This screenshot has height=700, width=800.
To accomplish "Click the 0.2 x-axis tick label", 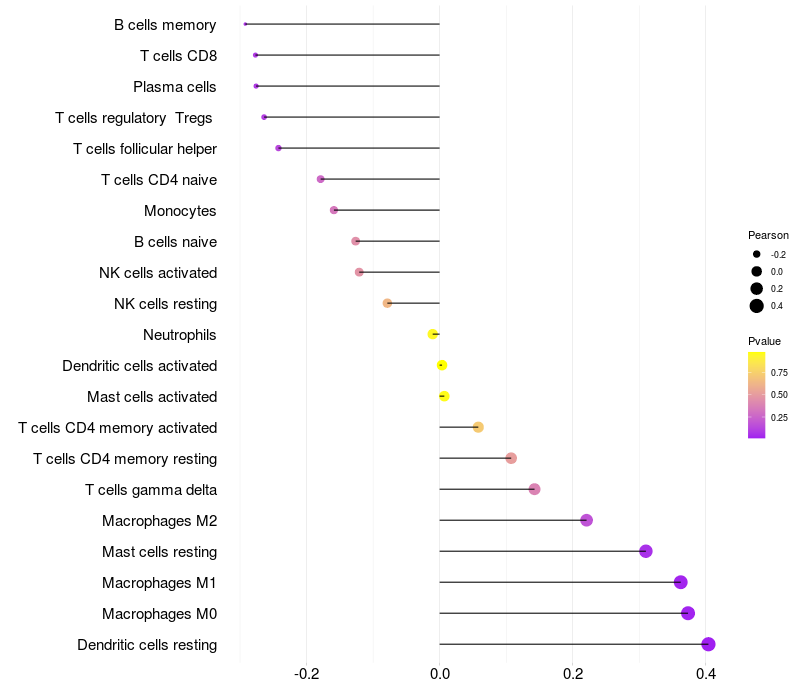I will (x=573, y=673).
